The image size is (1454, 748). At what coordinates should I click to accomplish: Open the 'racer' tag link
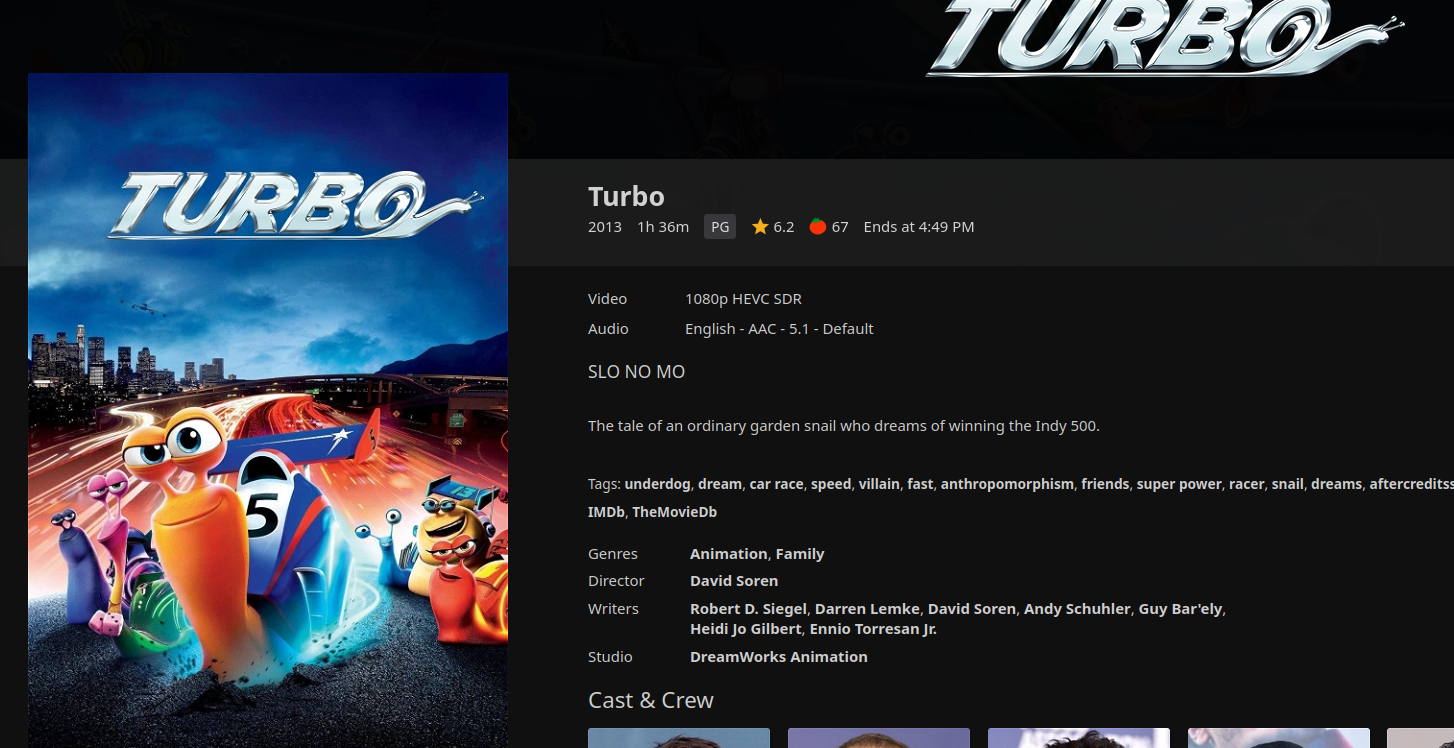point(1247,484)
